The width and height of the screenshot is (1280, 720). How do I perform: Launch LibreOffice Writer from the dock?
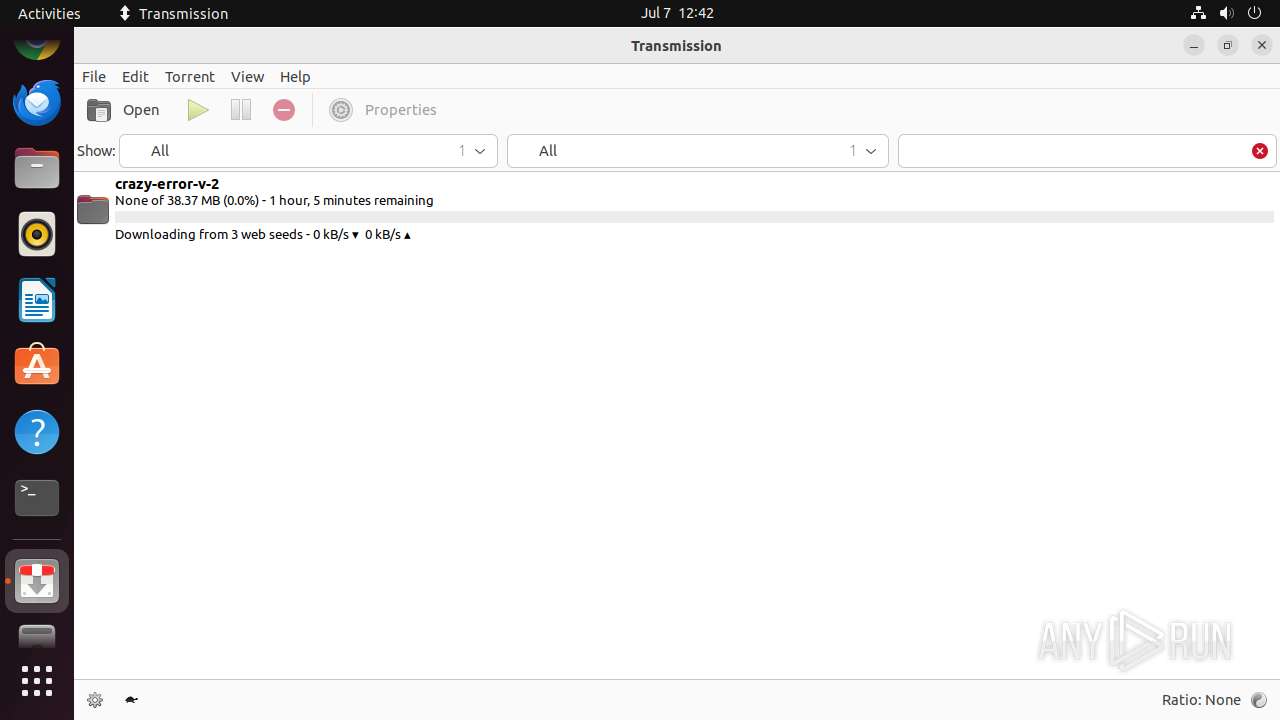pyautogui.click(x=37, y=300)
